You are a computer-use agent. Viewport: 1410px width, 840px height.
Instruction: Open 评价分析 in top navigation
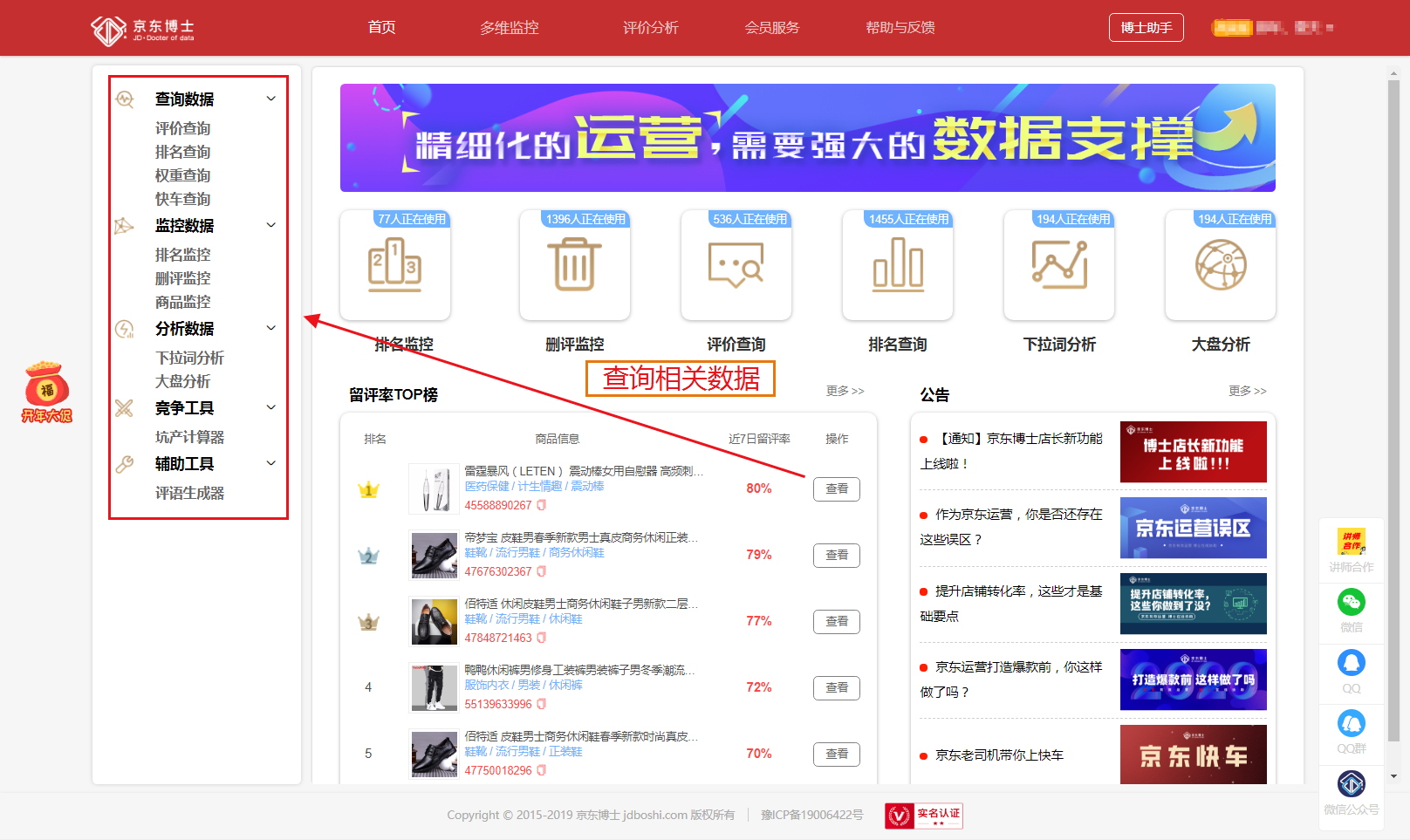pyautogui.click(x=651, y=28)
